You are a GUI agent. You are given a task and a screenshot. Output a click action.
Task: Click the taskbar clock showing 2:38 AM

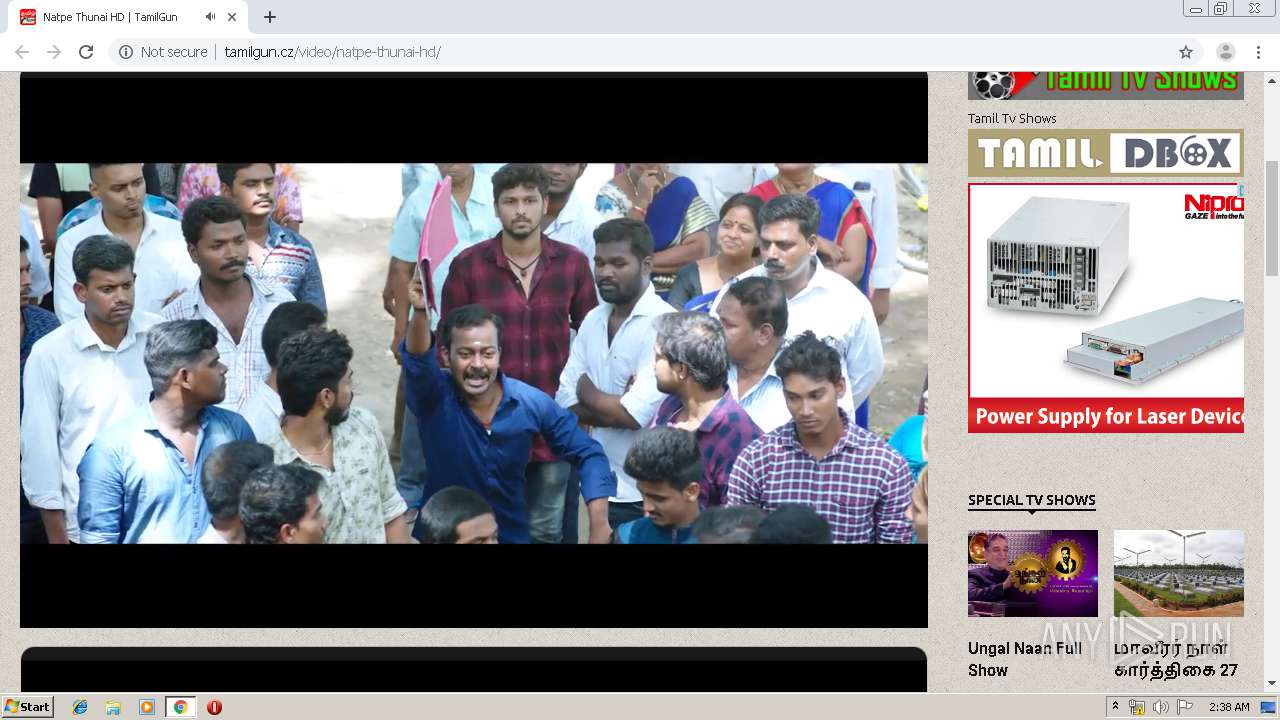click(x=1229, y=707)
